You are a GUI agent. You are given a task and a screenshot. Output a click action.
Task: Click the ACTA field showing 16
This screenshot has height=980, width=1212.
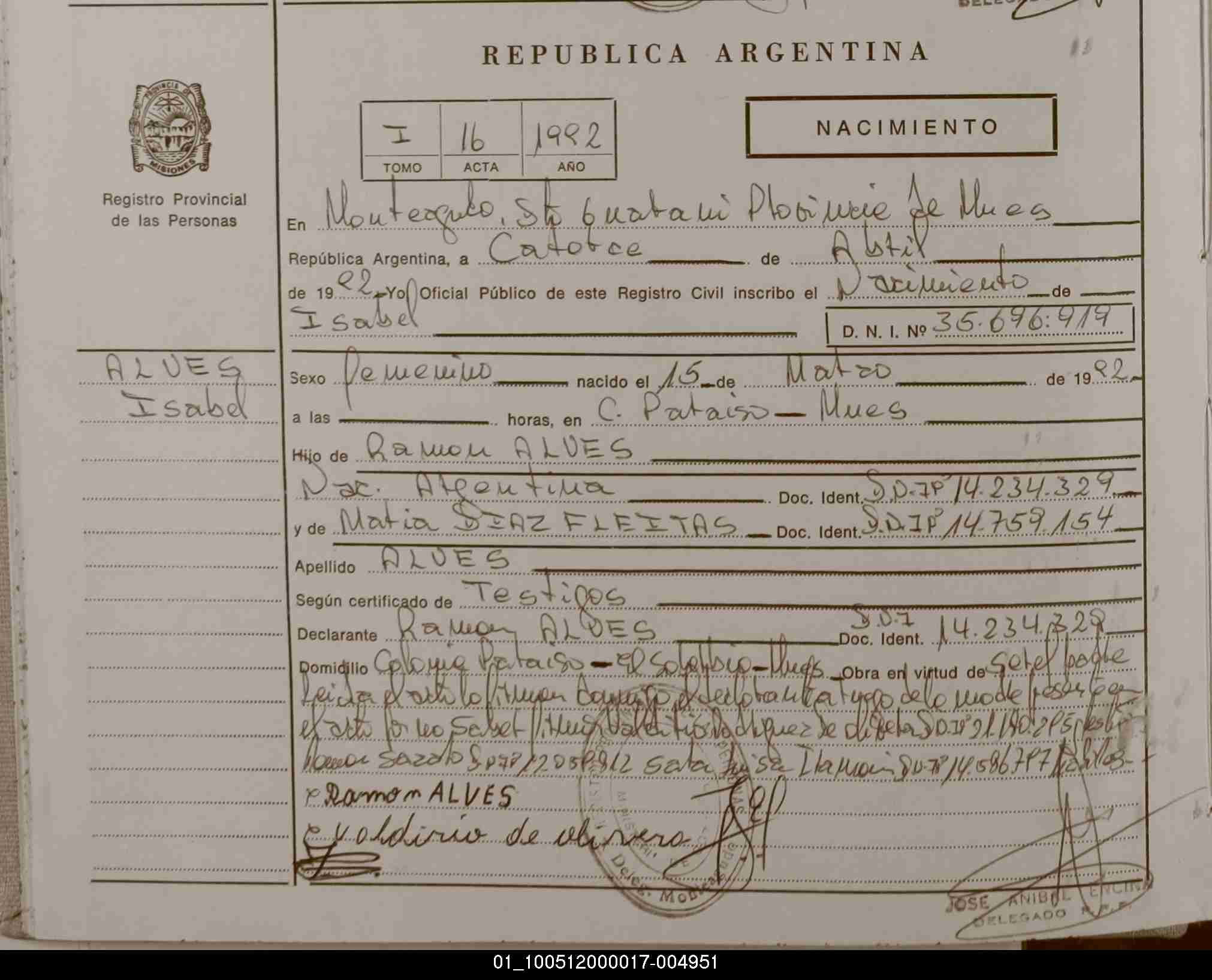480,139
